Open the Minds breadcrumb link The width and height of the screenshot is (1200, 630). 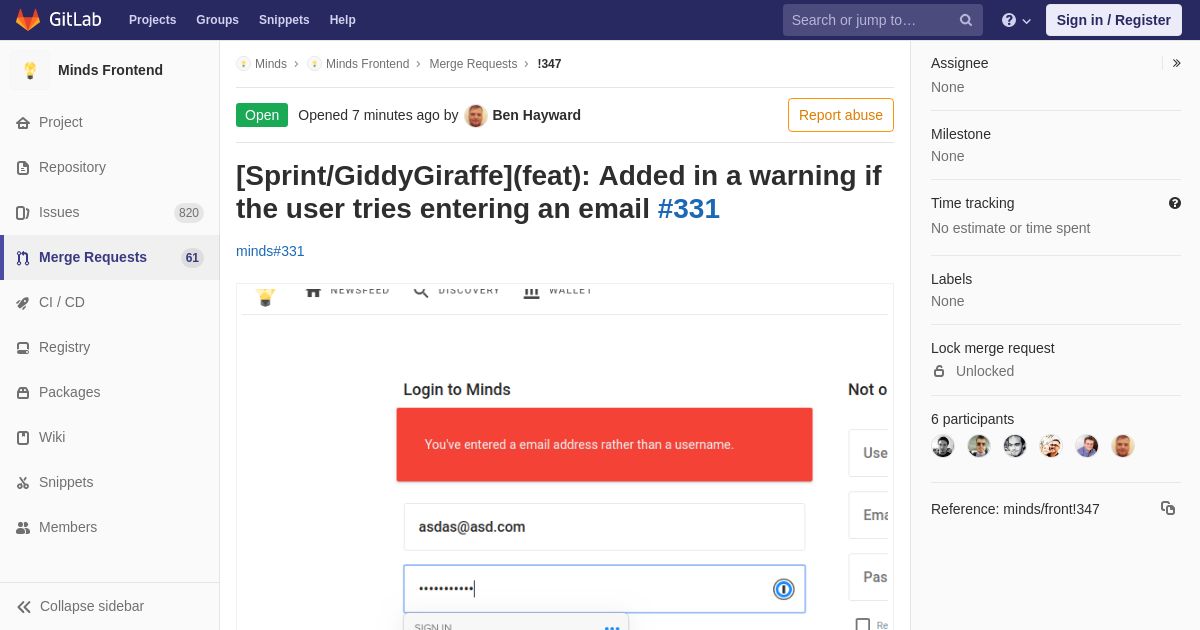pyautogui.click(x=271, y=64)
